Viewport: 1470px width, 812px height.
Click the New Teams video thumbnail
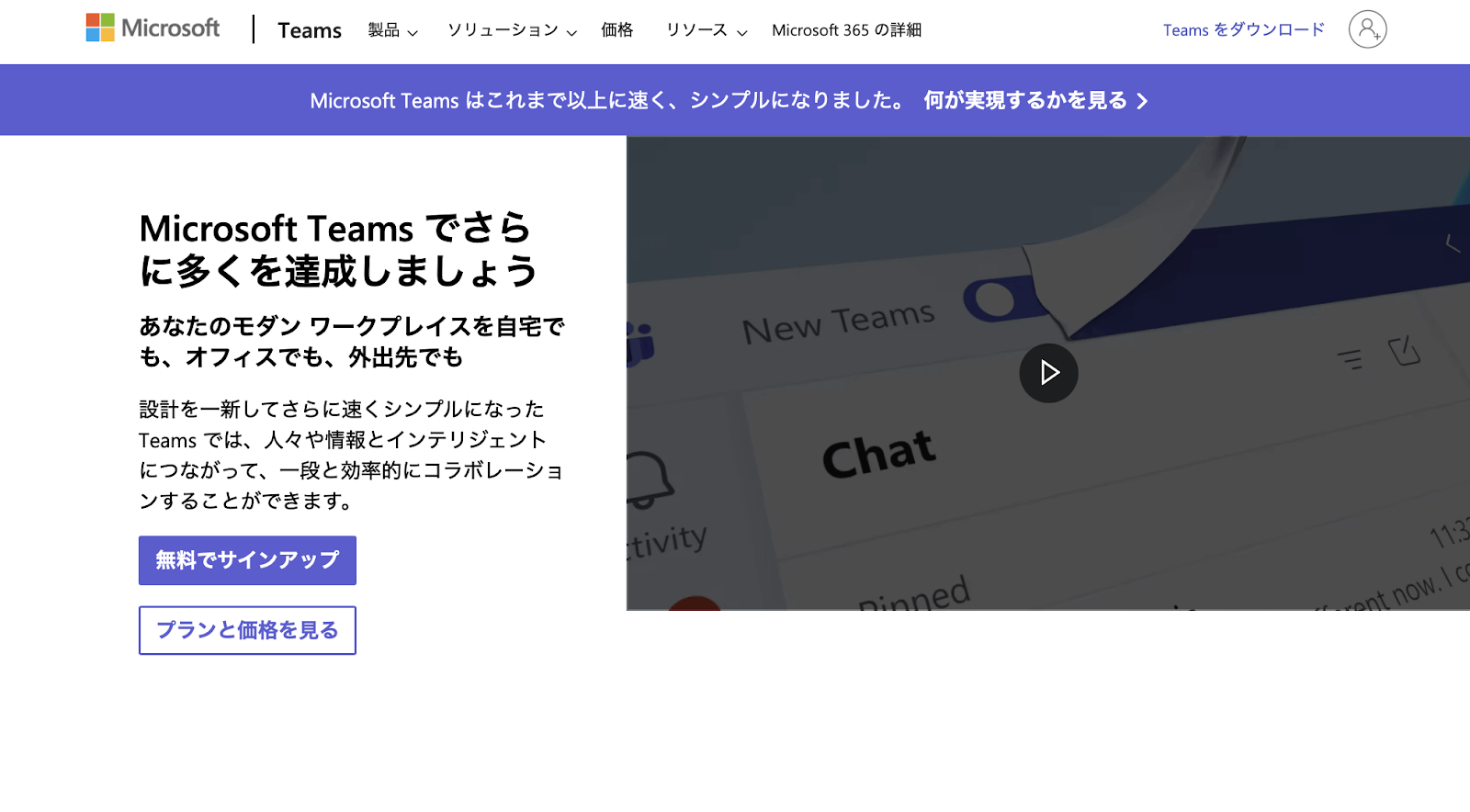1048,373
